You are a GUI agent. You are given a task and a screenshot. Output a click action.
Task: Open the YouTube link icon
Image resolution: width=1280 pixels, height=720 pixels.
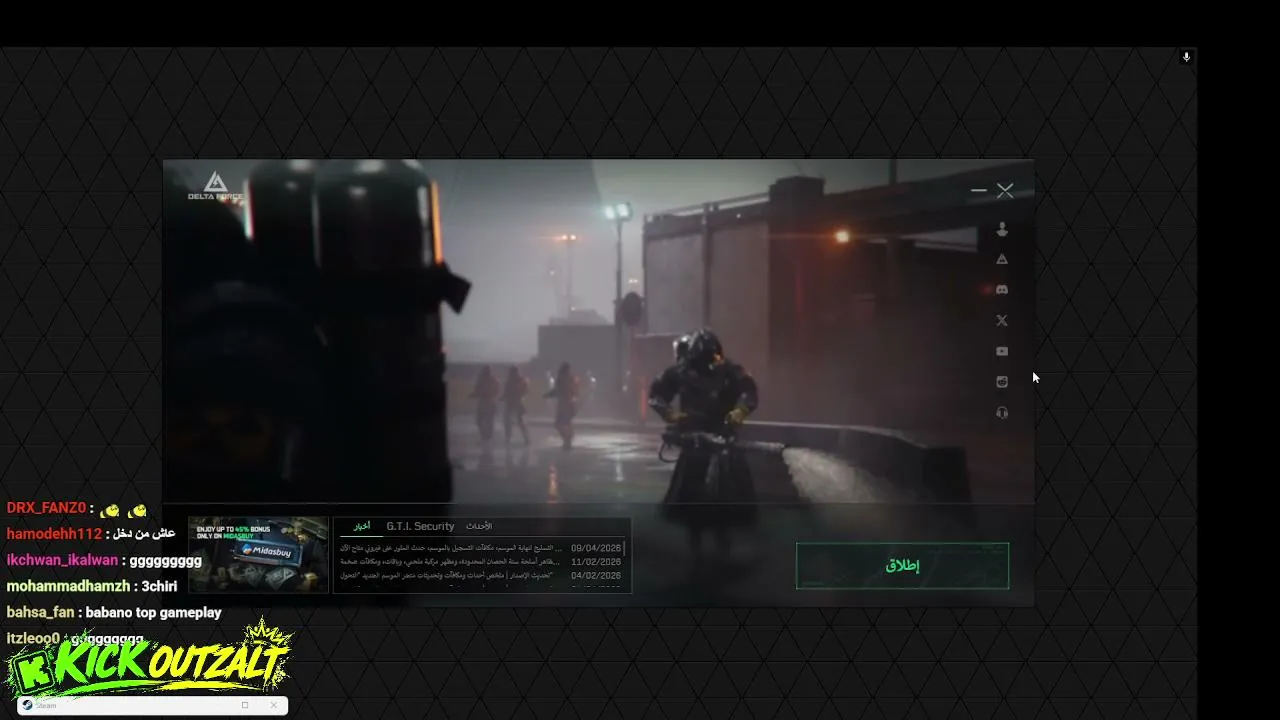tap(1002, 351)
